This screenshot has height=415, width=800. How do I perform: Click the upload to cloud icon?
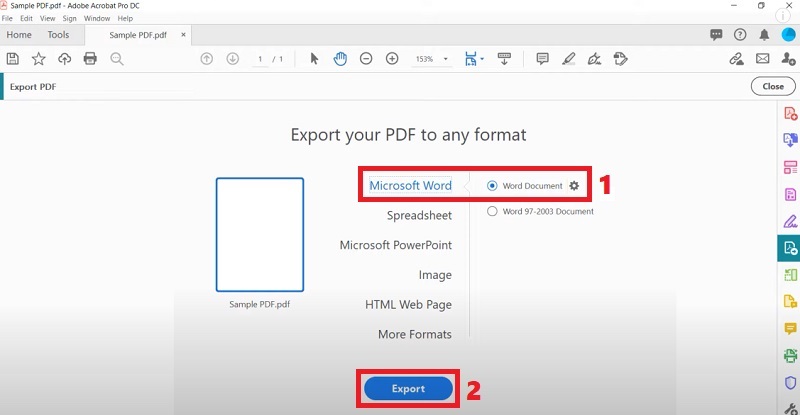[64, 59]
